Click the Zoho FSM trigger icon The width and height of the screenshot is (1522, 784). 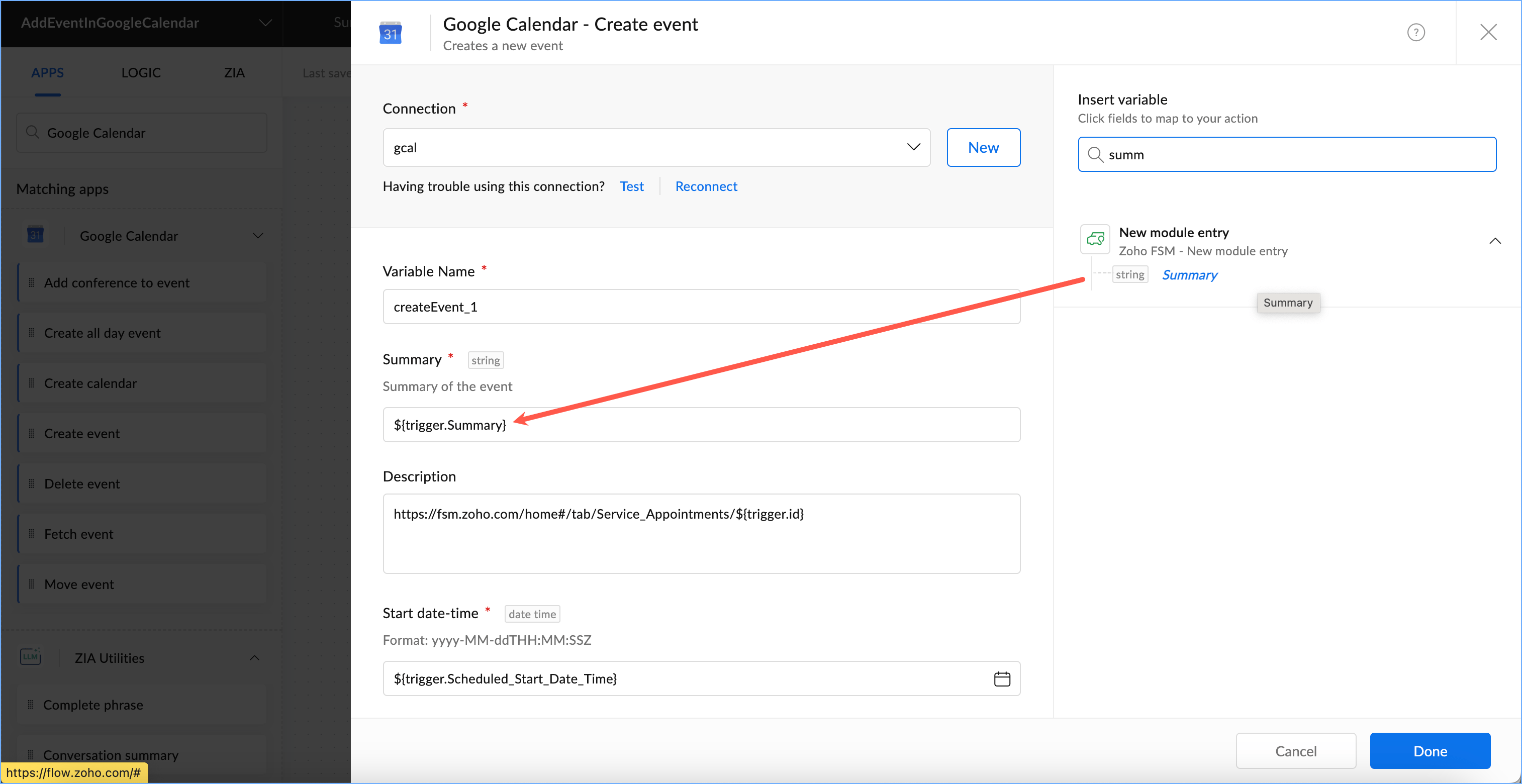point(1095,239)
